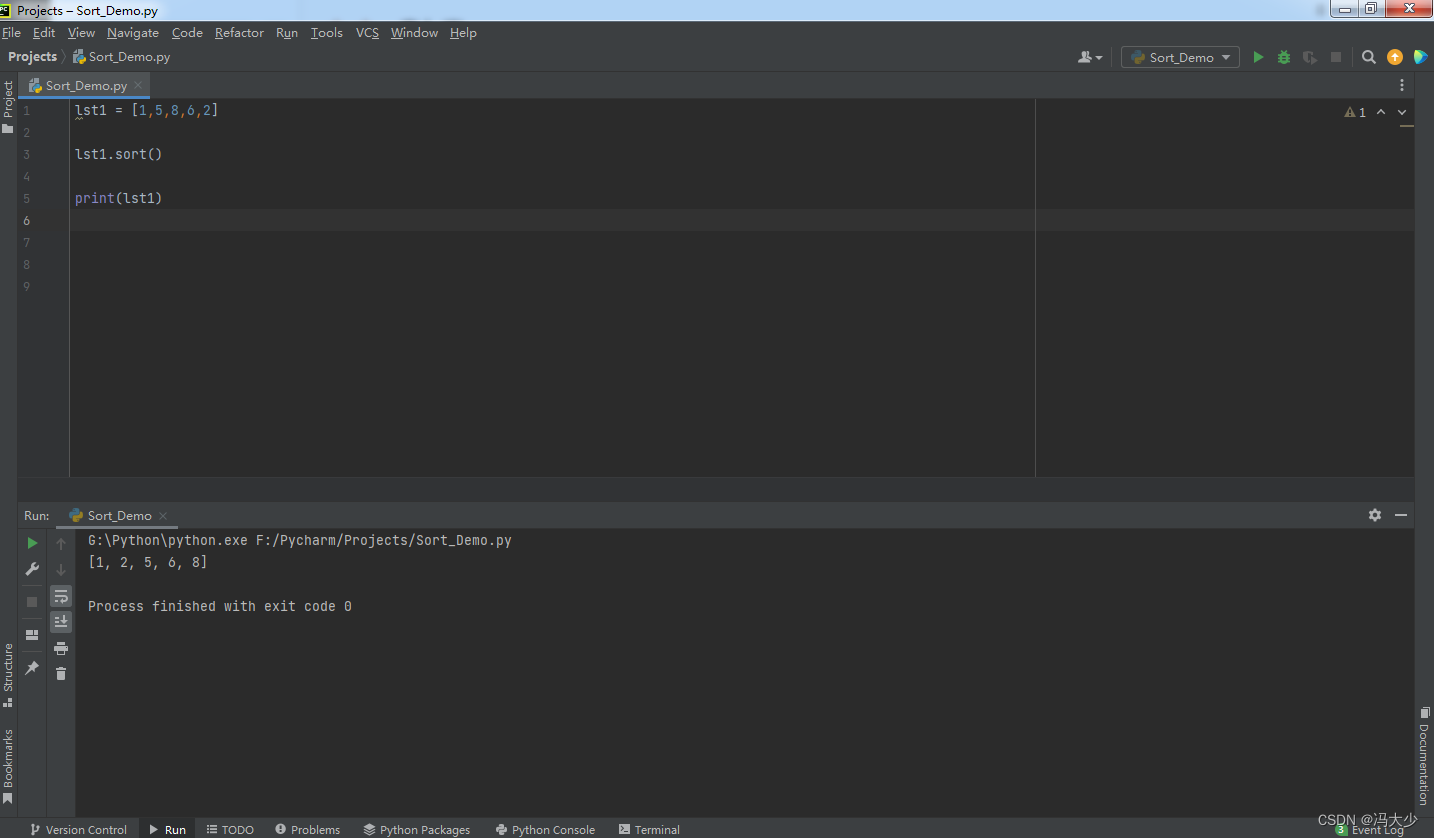Open the Edit menu
Viewport: 1434px width, 838px height.
[44, 33]
